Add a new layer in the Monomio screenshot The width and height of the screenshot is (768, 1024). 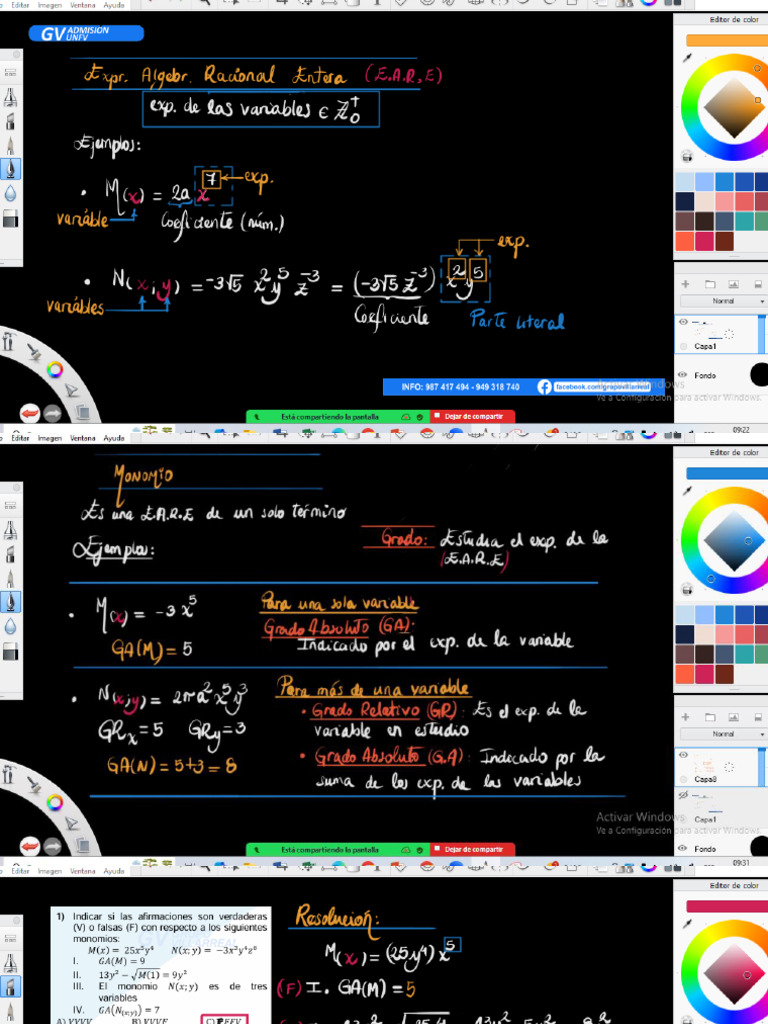click(x=686, y=717)
